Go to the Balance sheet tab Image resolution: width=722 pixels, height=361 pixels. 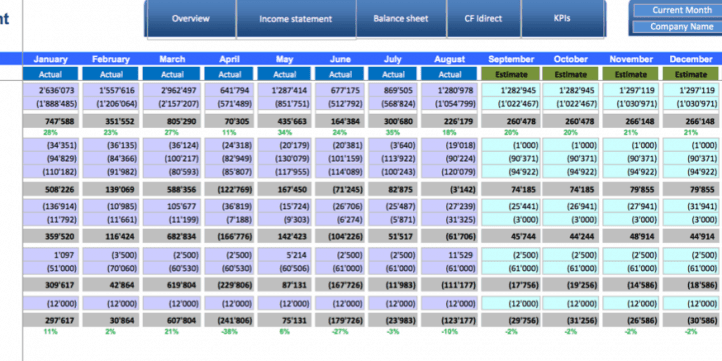coord(401,19)
